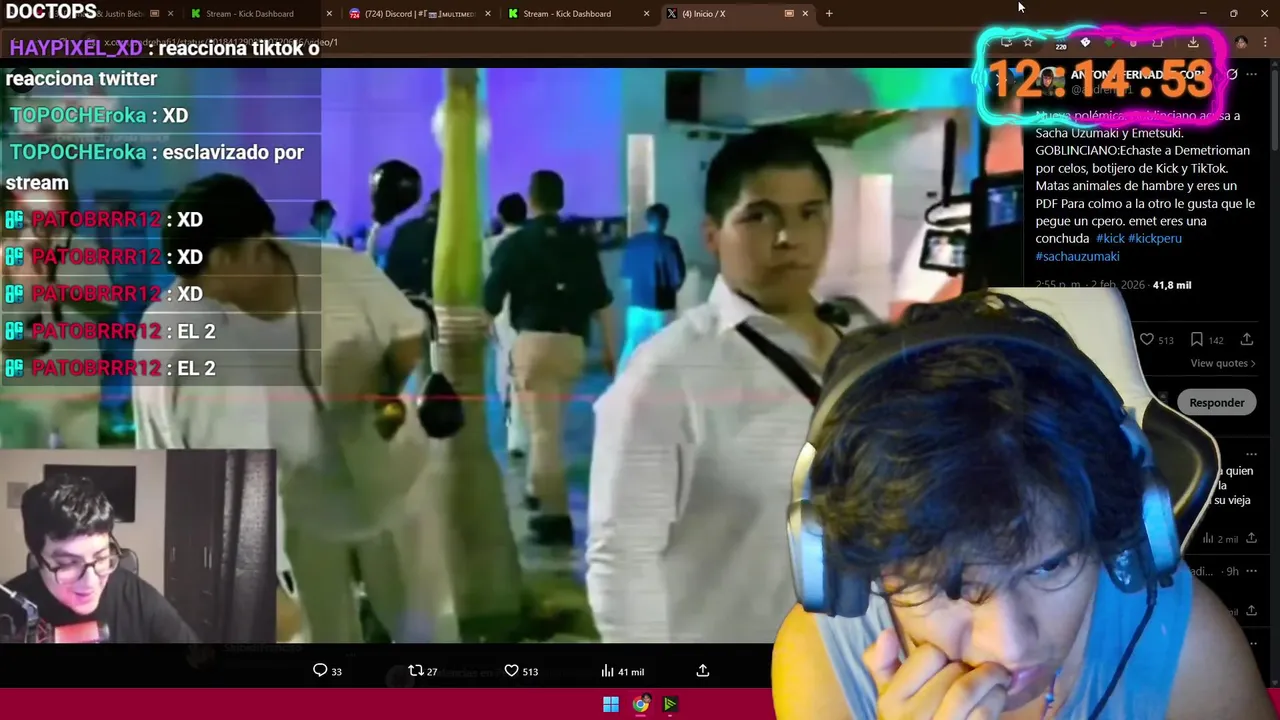Open #kick hashtag link
1280x720 pixels.
pos(1110,239)
